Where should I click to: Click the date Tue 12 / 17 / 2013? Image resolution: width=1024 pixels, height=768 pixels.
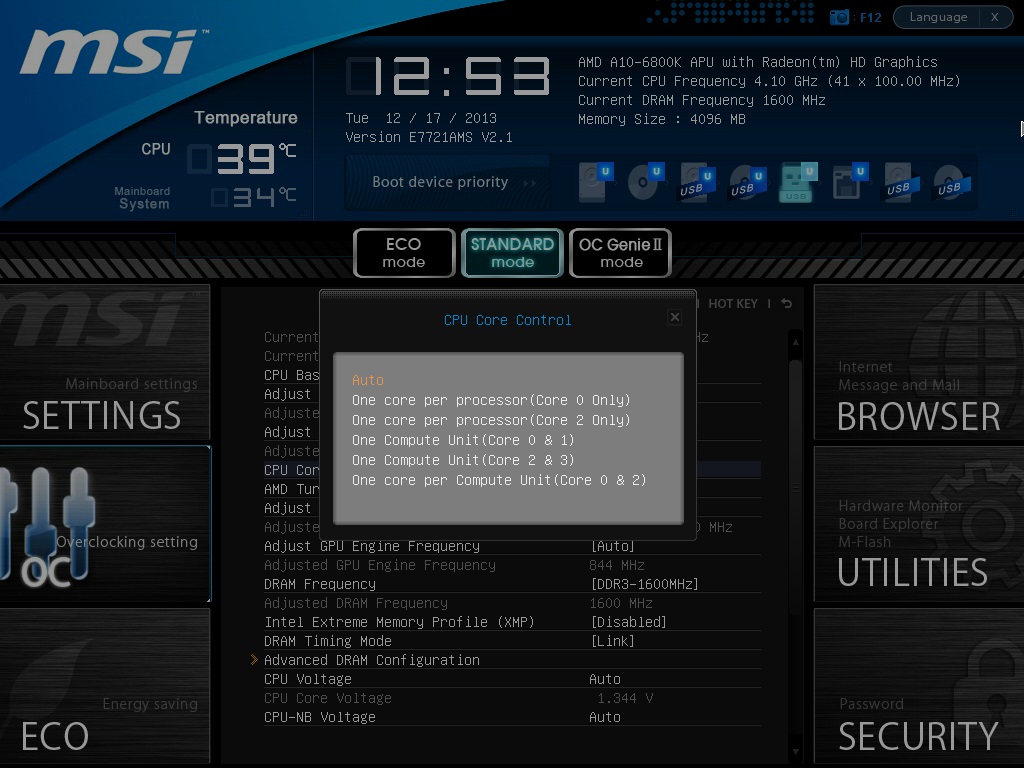421,118
